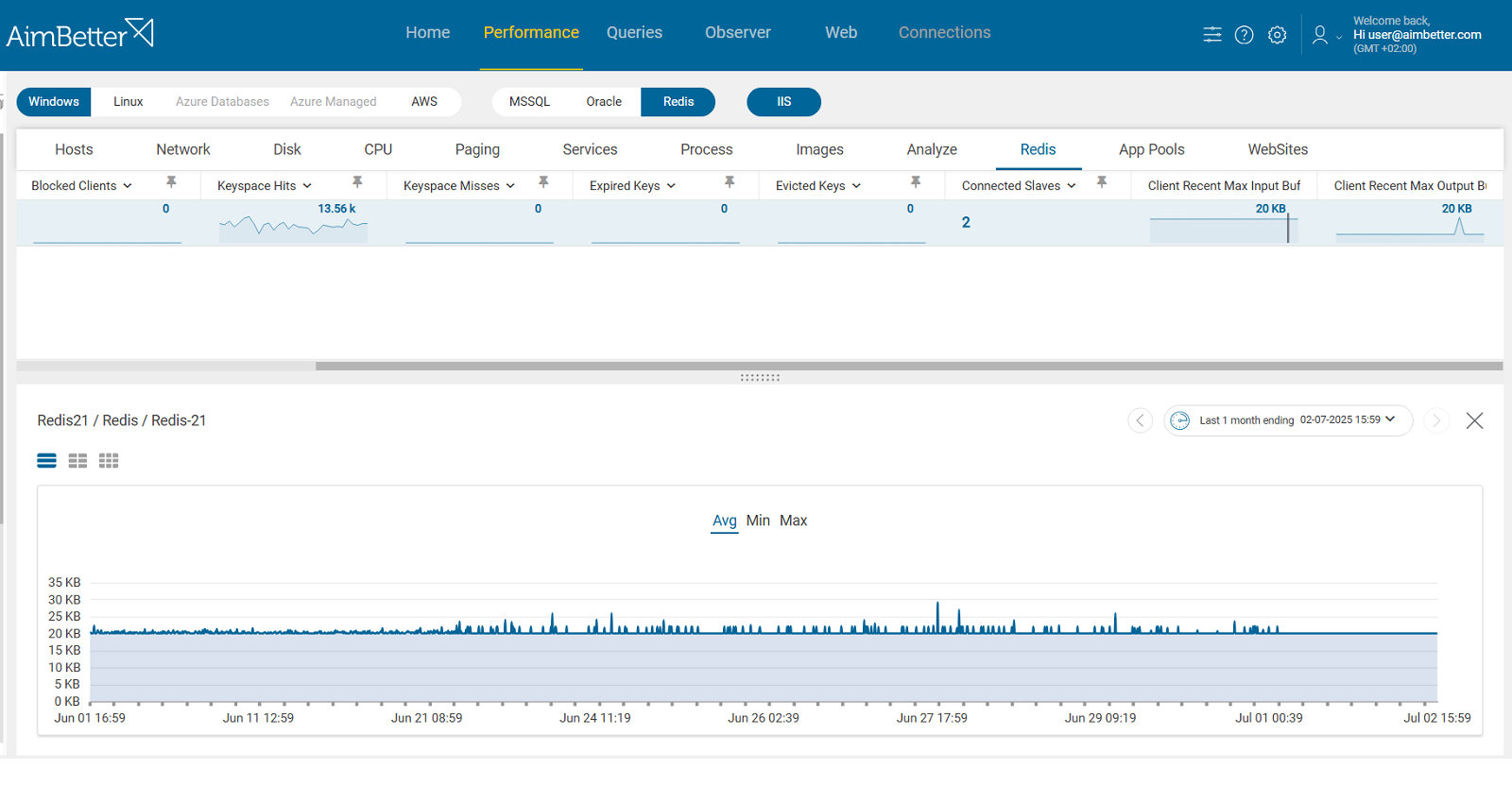Switch to the Paging tab
1512x803 pixels.
477,149
